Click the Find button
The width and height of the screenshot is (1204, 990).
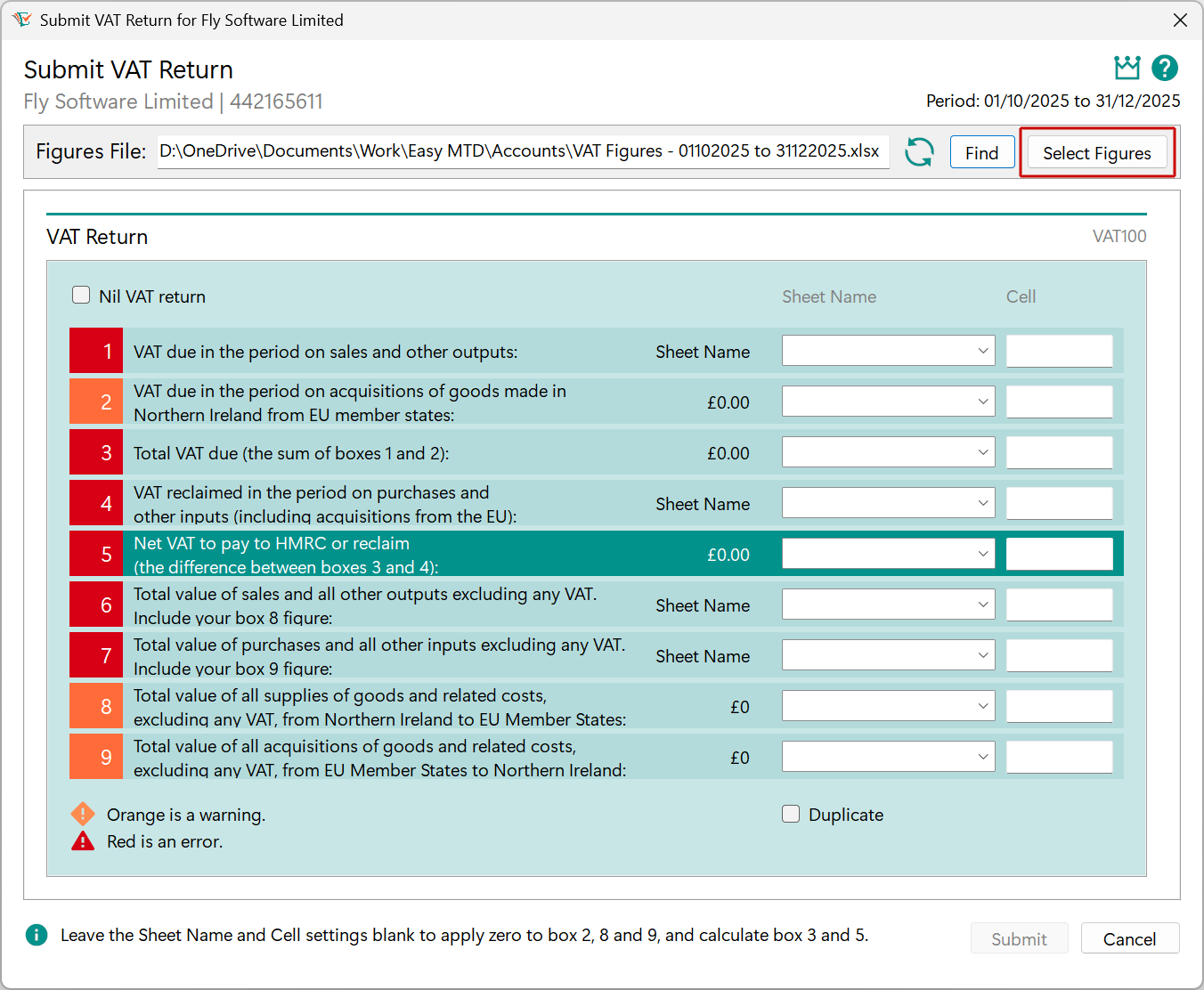pos(982,151)
